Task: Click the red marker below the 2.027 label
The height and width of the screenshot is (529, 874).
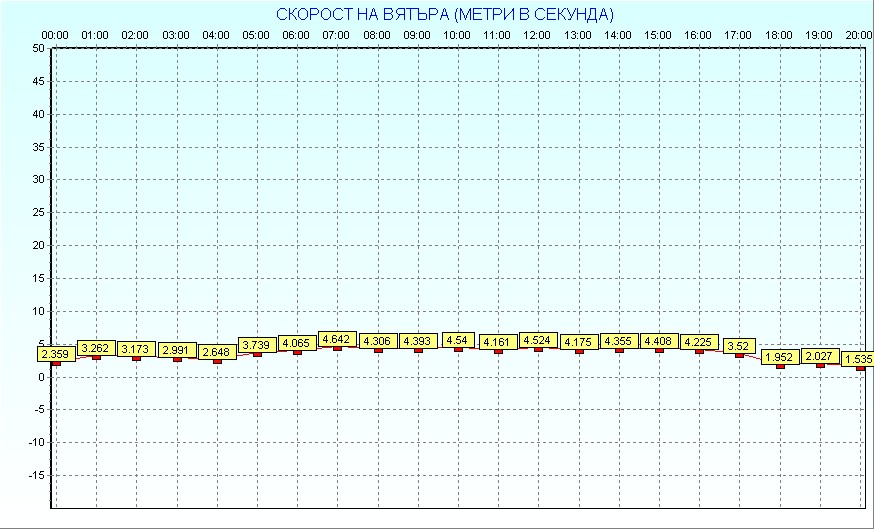Action: 820,365
